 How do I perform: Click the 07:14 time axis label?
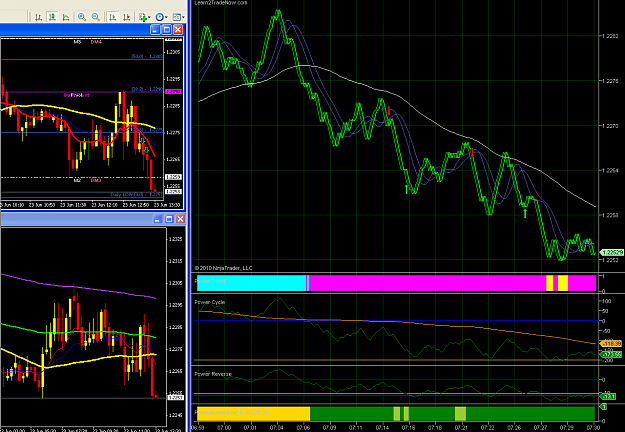(382, 428)
